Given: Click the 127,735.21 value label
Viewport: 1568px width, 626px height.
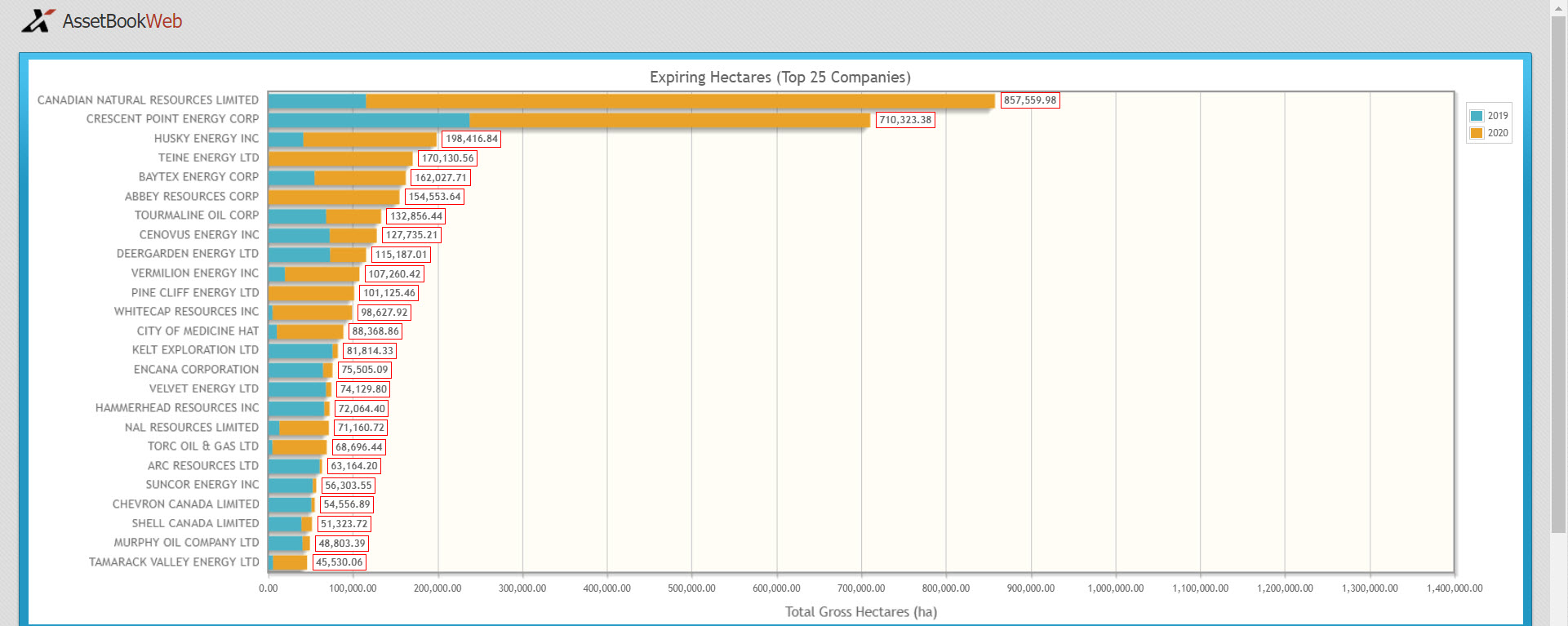Looking at the screenshot, I should pos(412,235).
